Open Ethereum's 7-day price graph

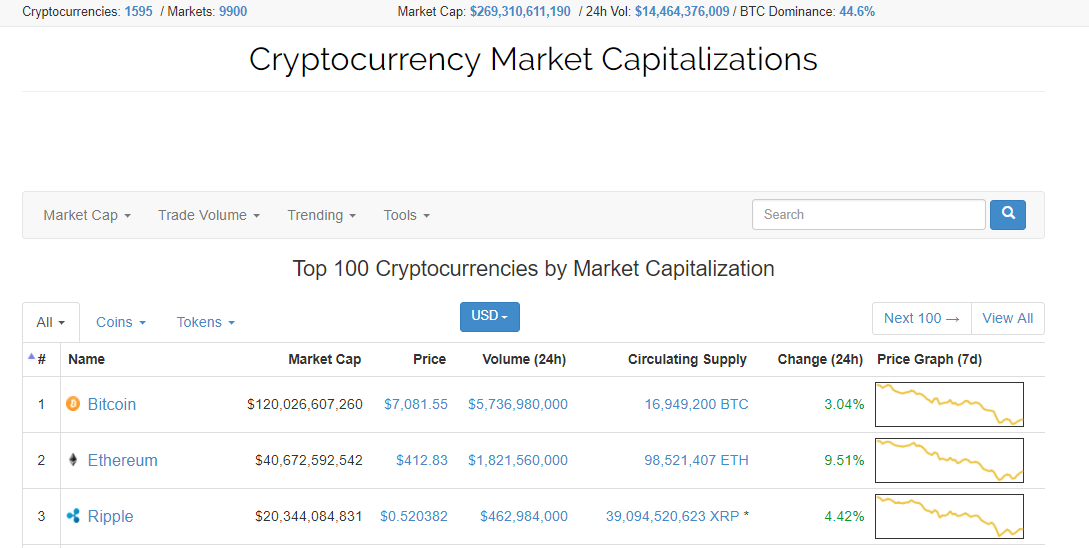coord(949,460)
